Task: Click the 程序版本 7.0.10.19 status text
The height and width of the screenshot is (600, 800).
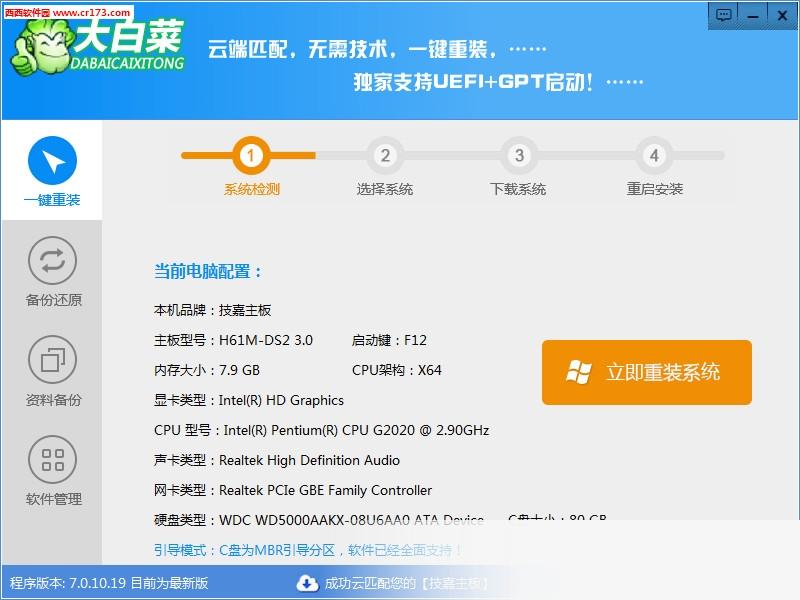Action: (x=109, y=583)
